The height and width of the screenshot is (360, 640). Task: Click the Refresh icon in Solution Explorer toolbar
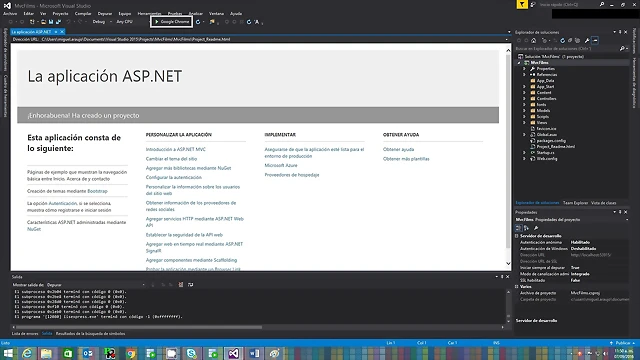tap(562, 40)
